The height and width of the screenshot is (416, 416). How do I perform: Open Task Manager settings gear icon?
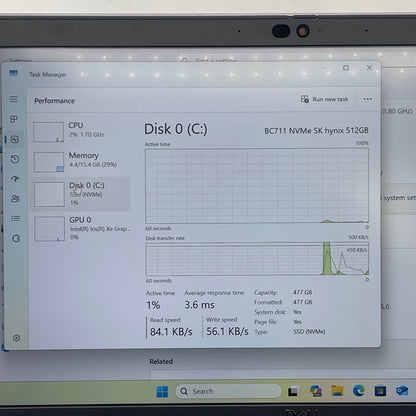tap(16, 338)
